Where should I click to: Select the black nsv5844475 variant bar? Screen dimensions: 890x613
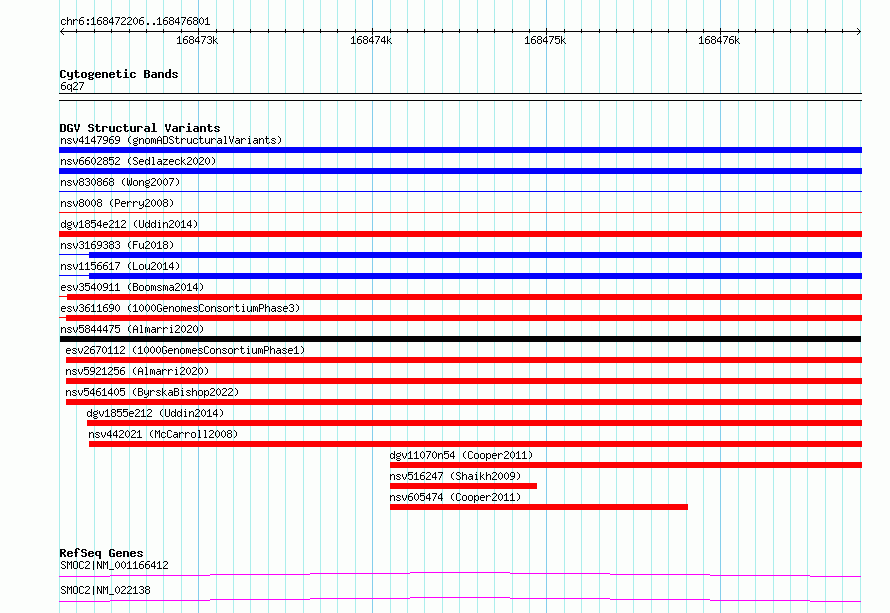[460, 339]
